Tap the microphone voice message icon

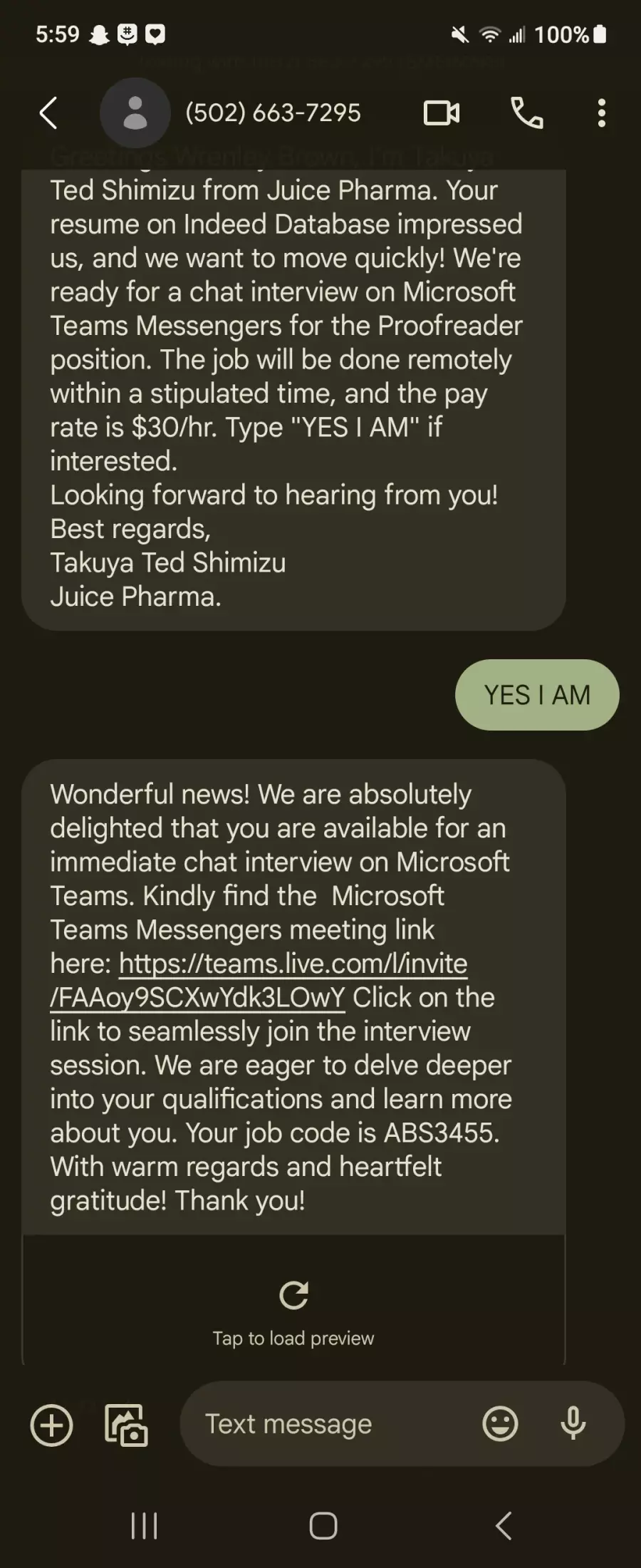pos(573,1424)
